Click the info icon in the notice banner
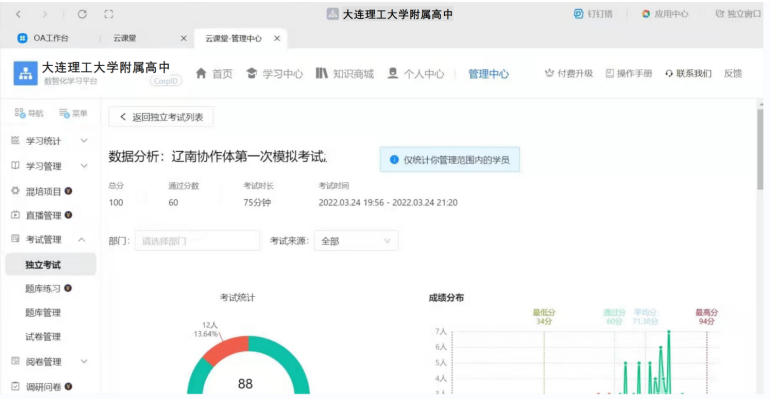The width and height of the screenshot is (770, 399). pos(394,160)
